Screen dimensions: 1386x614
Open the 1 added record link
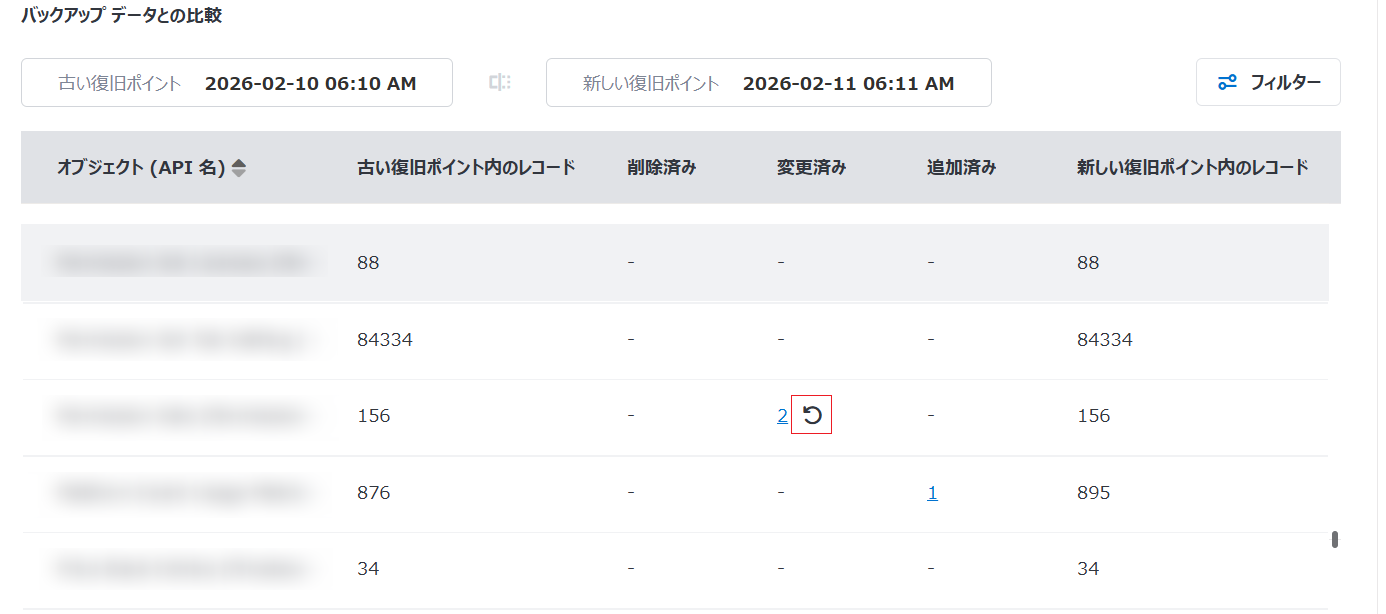pos(932,493)
